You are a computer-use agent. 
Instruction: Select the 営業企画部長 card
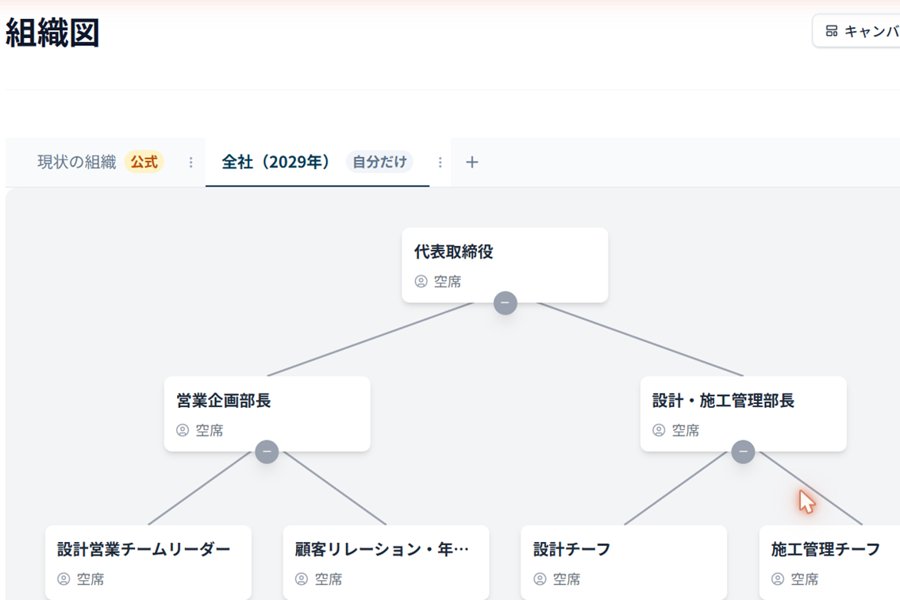(267, 414)
